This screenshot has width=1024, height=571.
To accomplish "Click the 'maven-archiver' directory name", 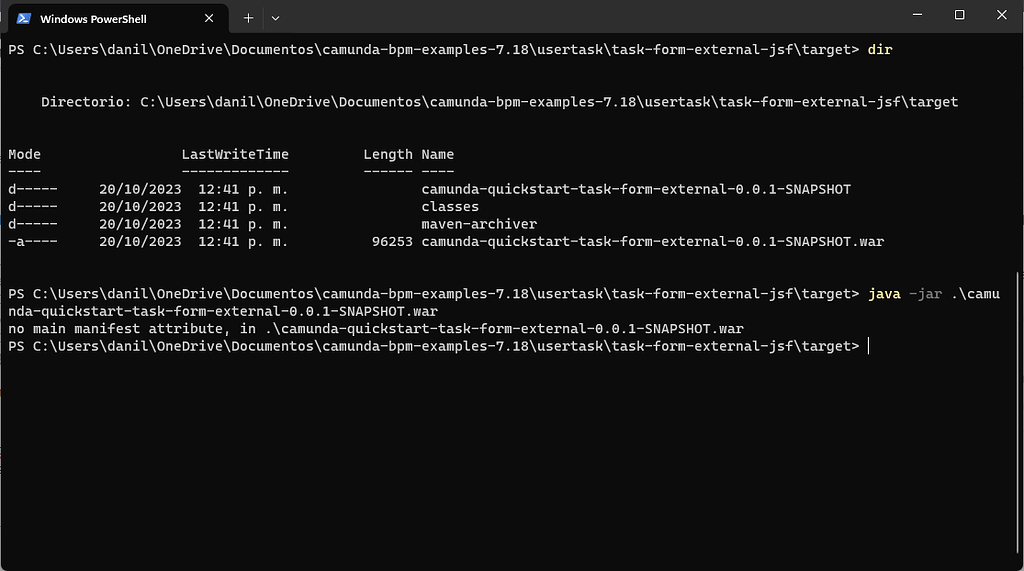I will [479, 224].
